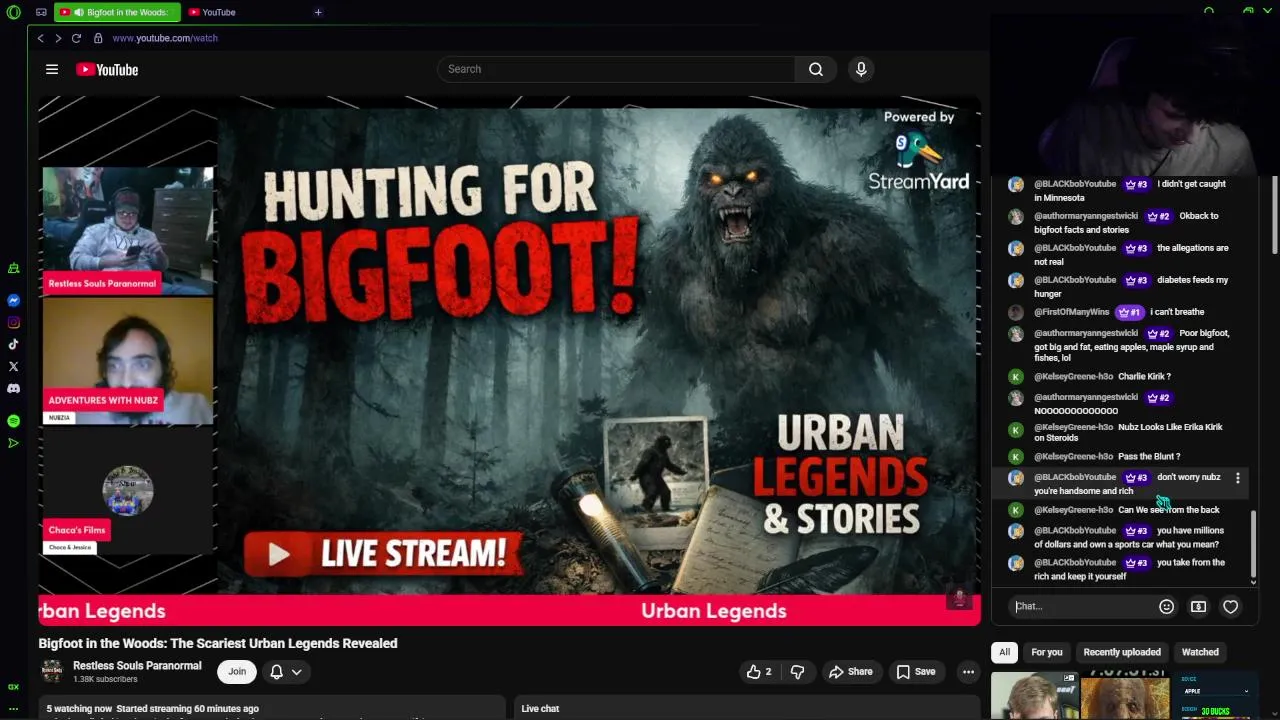Click the livestream video player
Screen dimensions: 1280x720
click(x=509, y=360)
